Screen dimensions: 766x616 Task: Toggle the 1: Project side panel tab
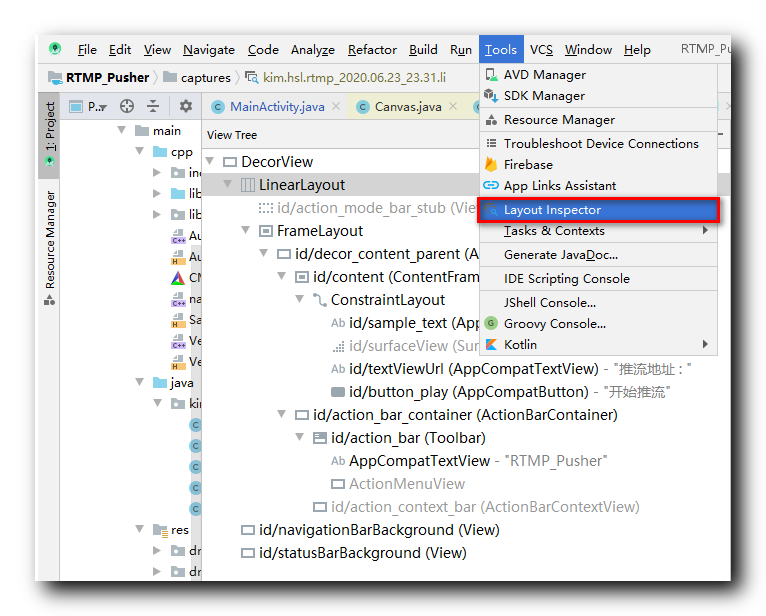(x=49, y=134)
